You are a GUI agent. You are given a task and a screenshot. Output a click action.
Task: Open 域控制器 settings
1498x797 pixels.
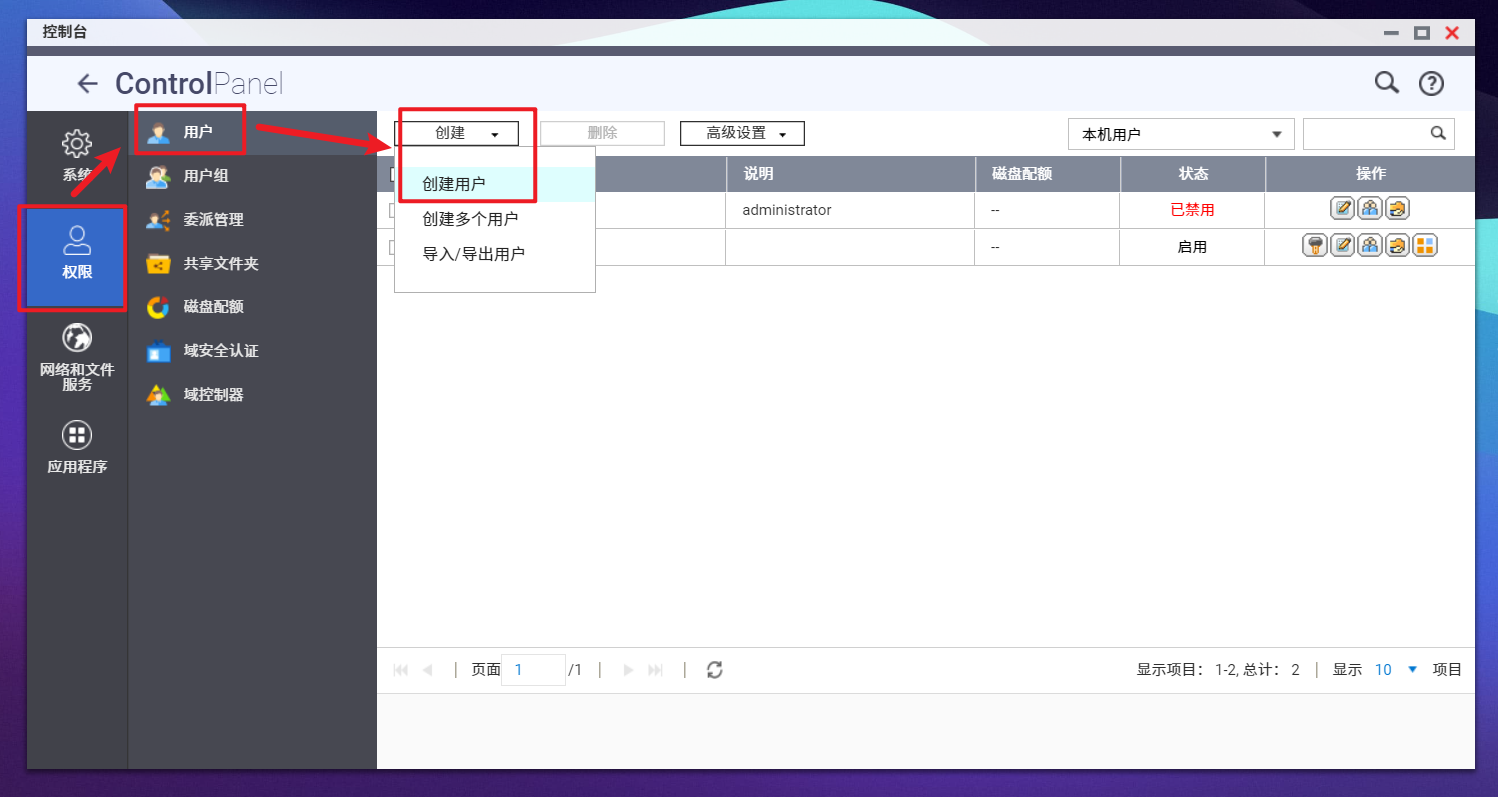click(253, 395)
